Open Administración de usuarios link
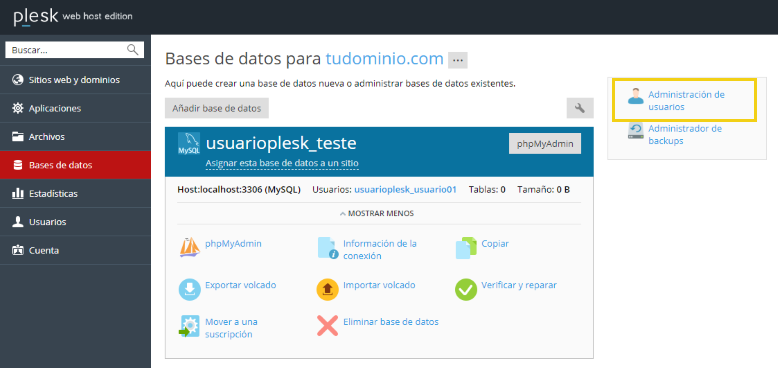The image size is (778, 368). [x=687, y=101]
